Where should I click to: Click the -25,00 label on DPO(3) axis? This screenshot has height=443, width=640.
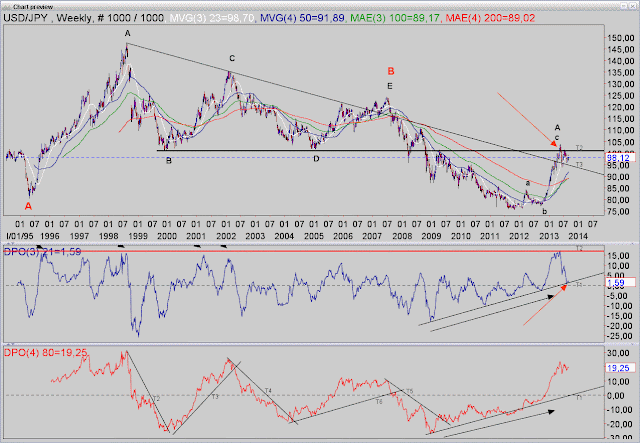coord(621,336)
